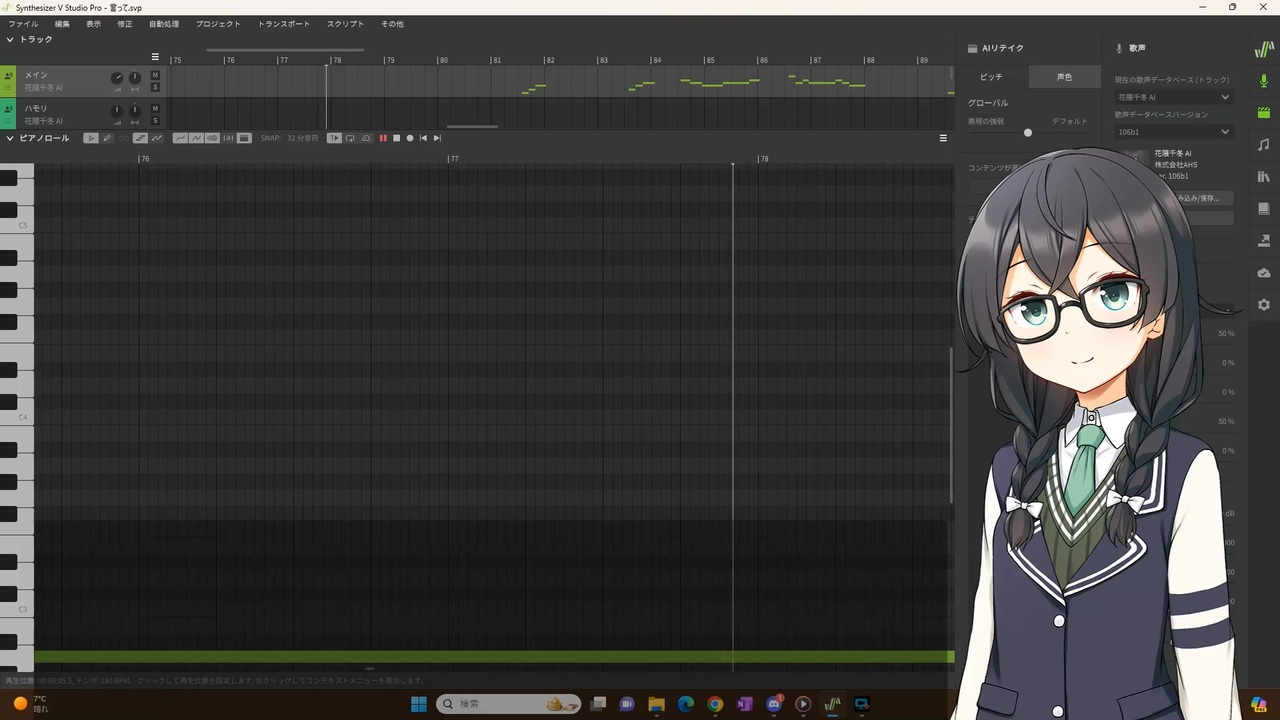The height and width of the screenshot is (720, 1280).
Task: Open the dictionary book sidebar icon
Action: pyautogui.click(x=1263, y=208)
